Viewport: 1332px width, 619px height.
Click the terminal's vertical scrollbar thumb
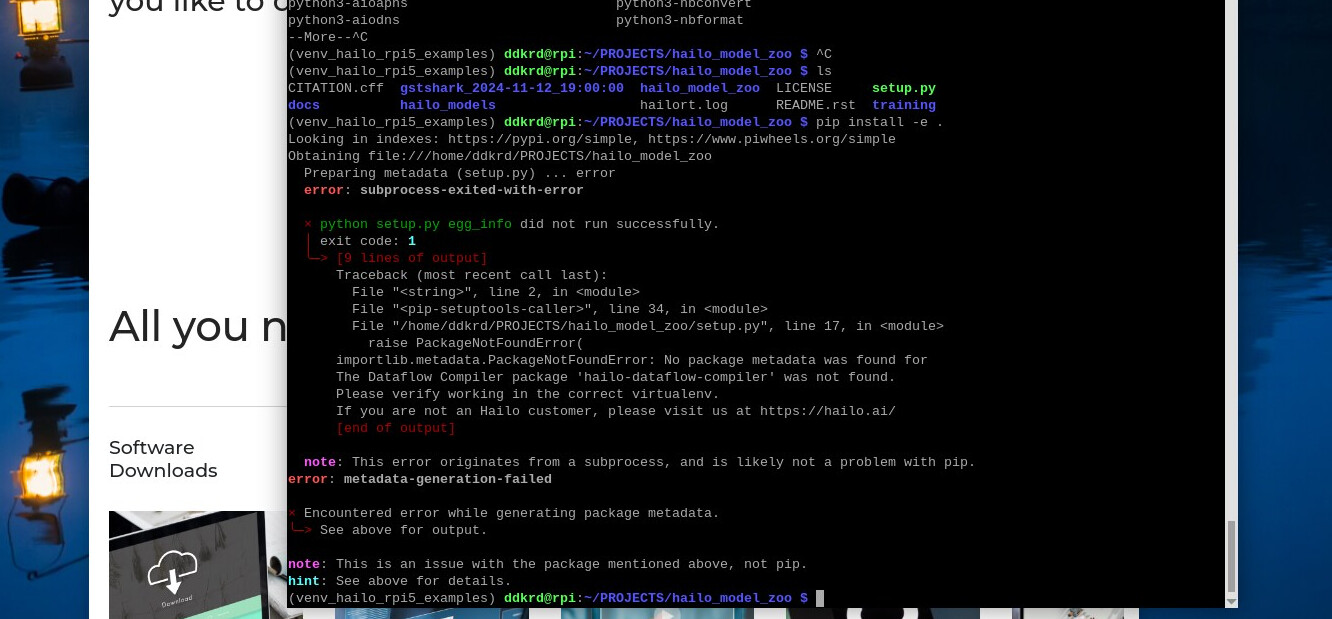tap(1231, 556)
